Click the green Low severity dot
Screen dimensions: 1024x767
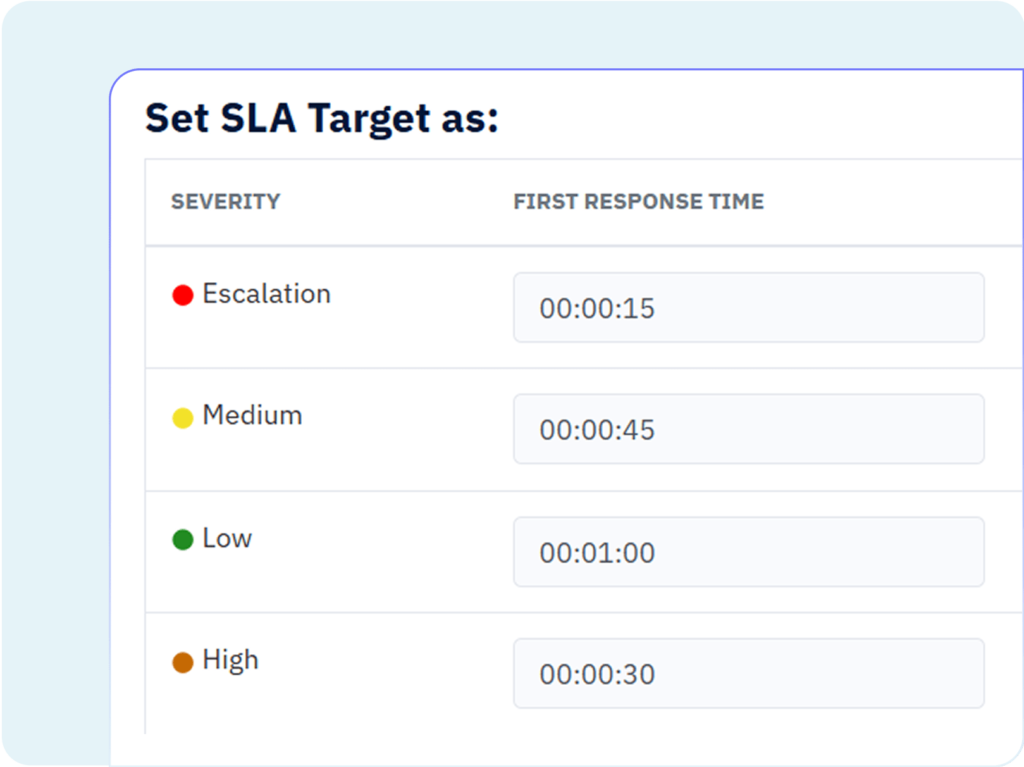(x=182, y=540)
